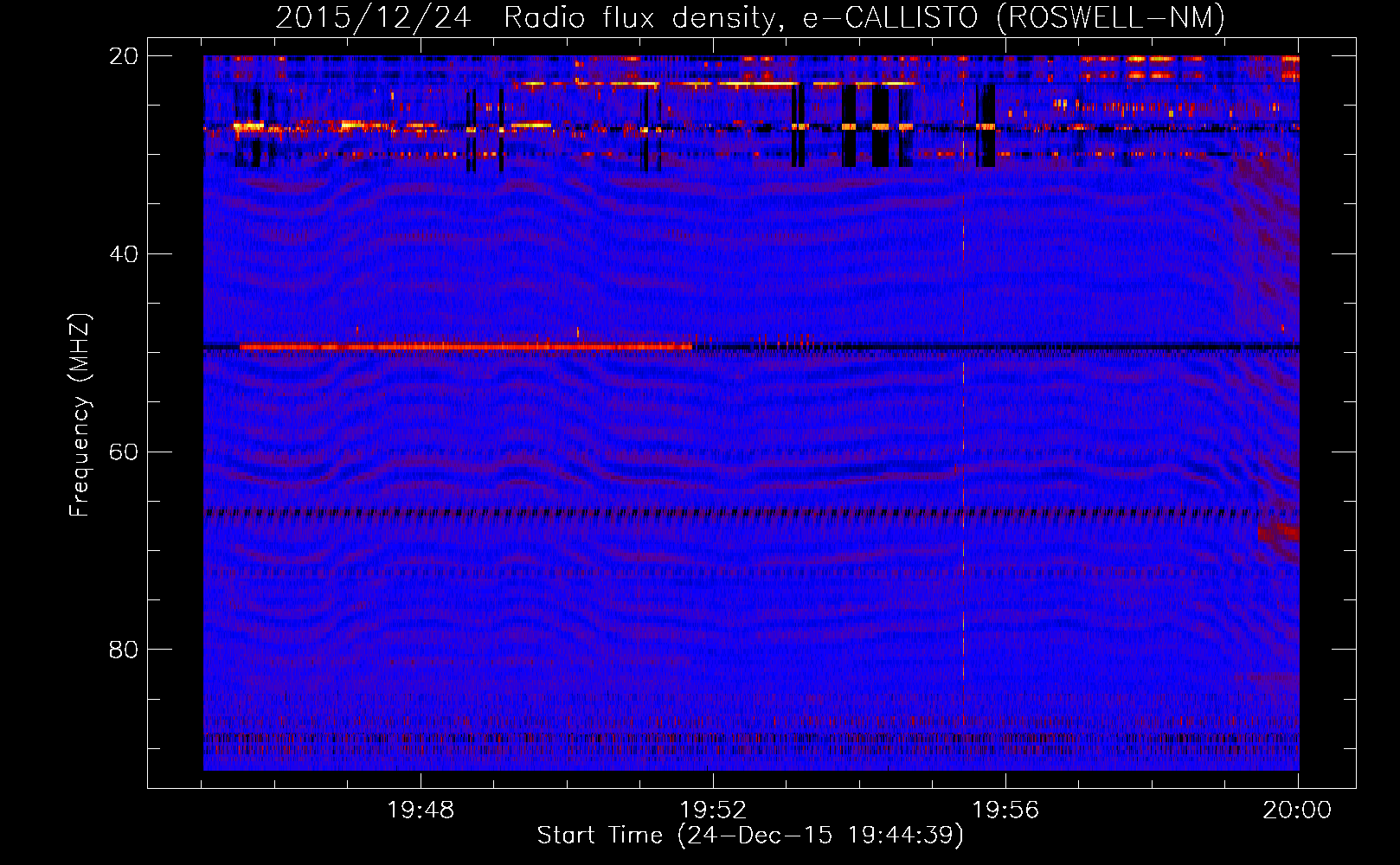
Task: Click the red burst patch near 67 MHz at 20:00
Action: [1278, 531]
